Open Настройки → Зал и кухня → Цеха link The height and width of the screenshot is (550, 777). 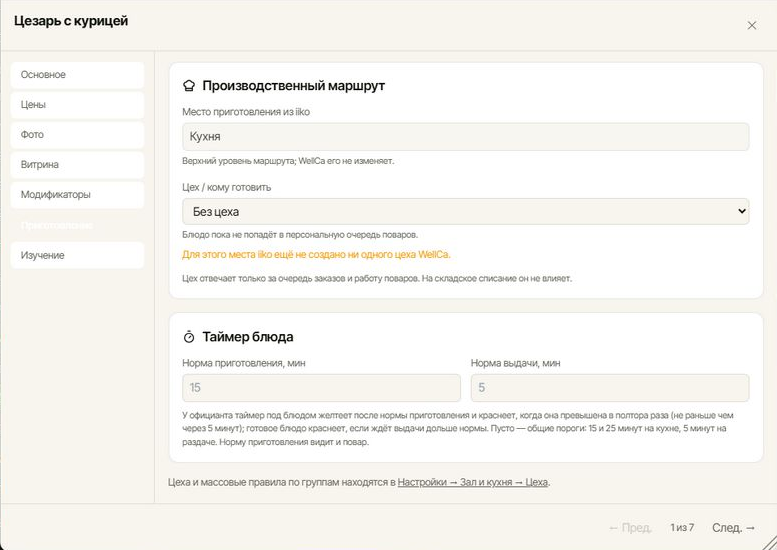pos(473,482)
